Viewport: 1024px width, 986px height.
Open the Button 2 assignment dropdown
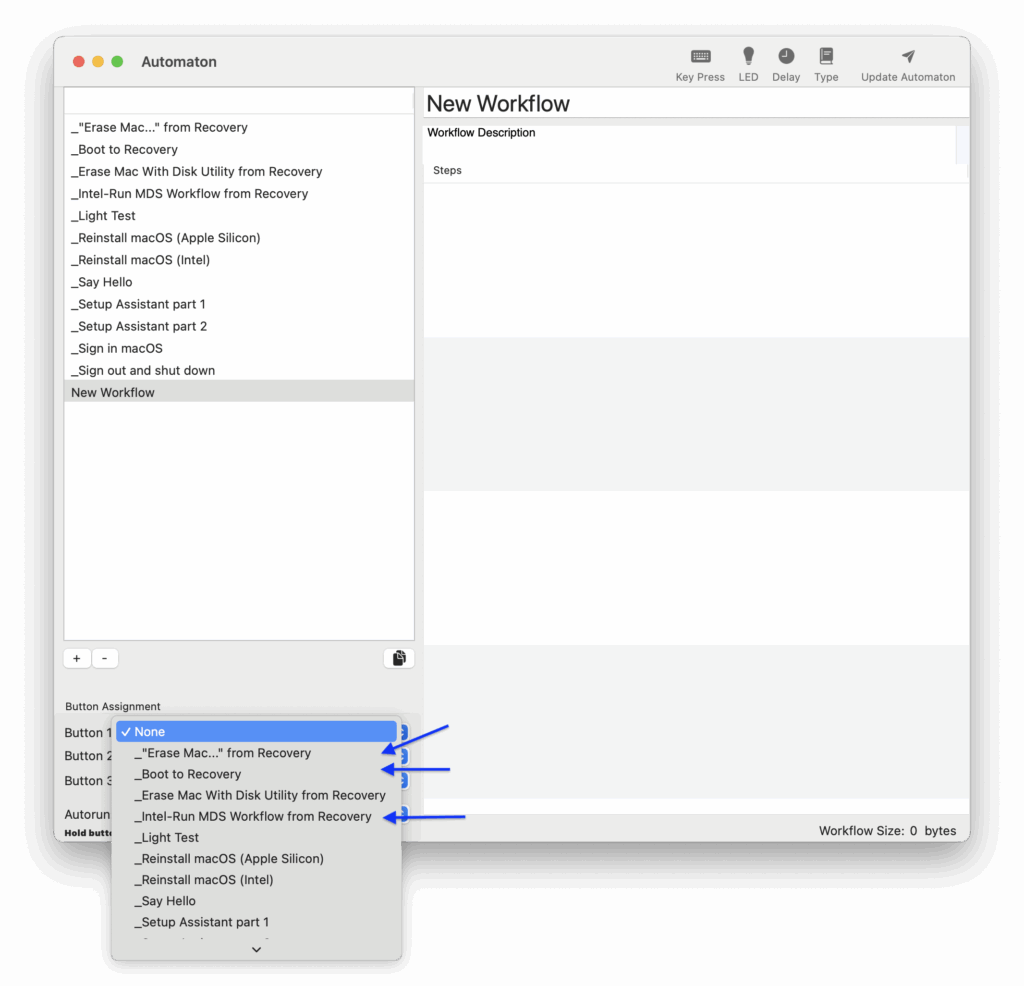pyautogui.click(x=404, y=756)
